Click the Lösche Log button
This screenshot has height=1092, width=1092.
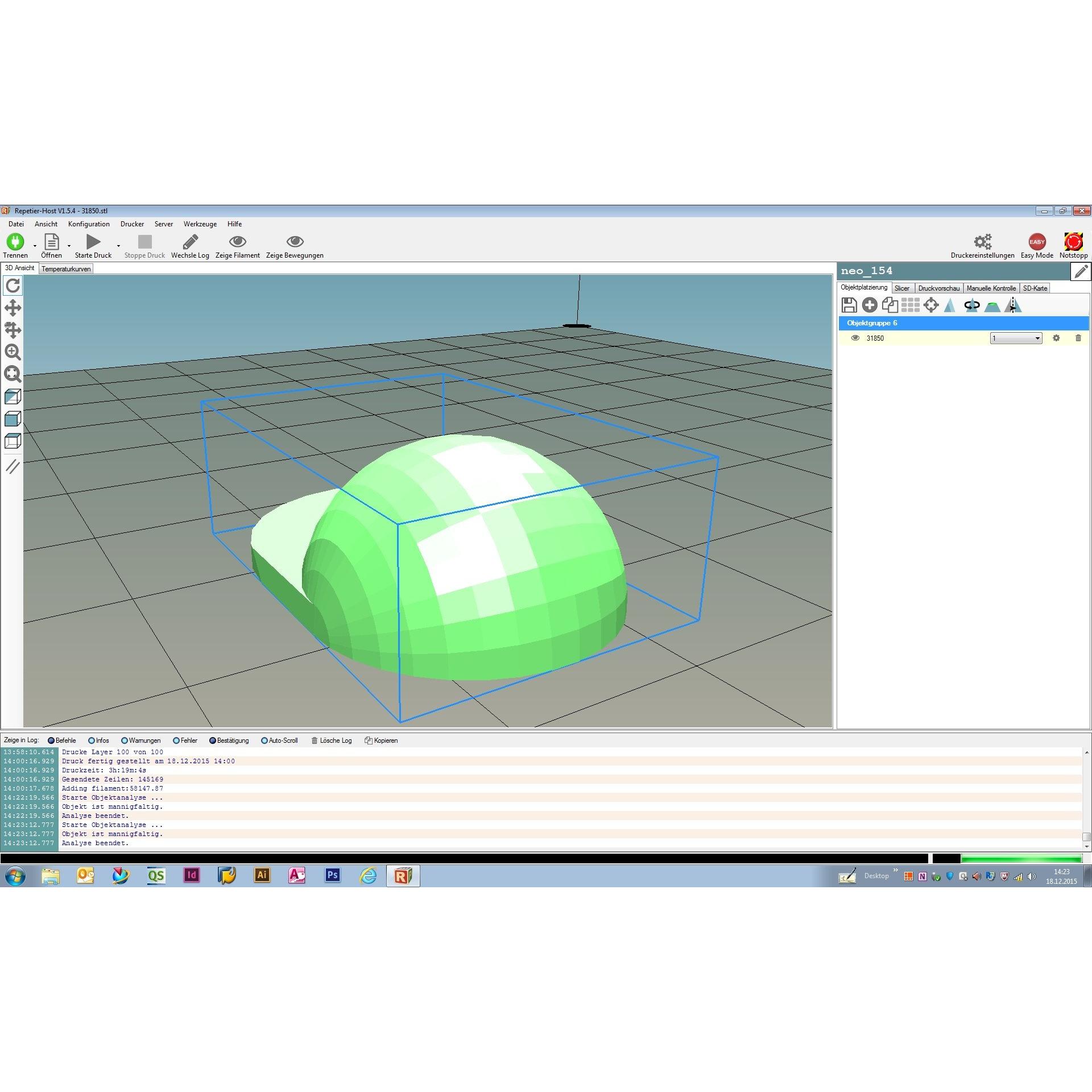332,741
